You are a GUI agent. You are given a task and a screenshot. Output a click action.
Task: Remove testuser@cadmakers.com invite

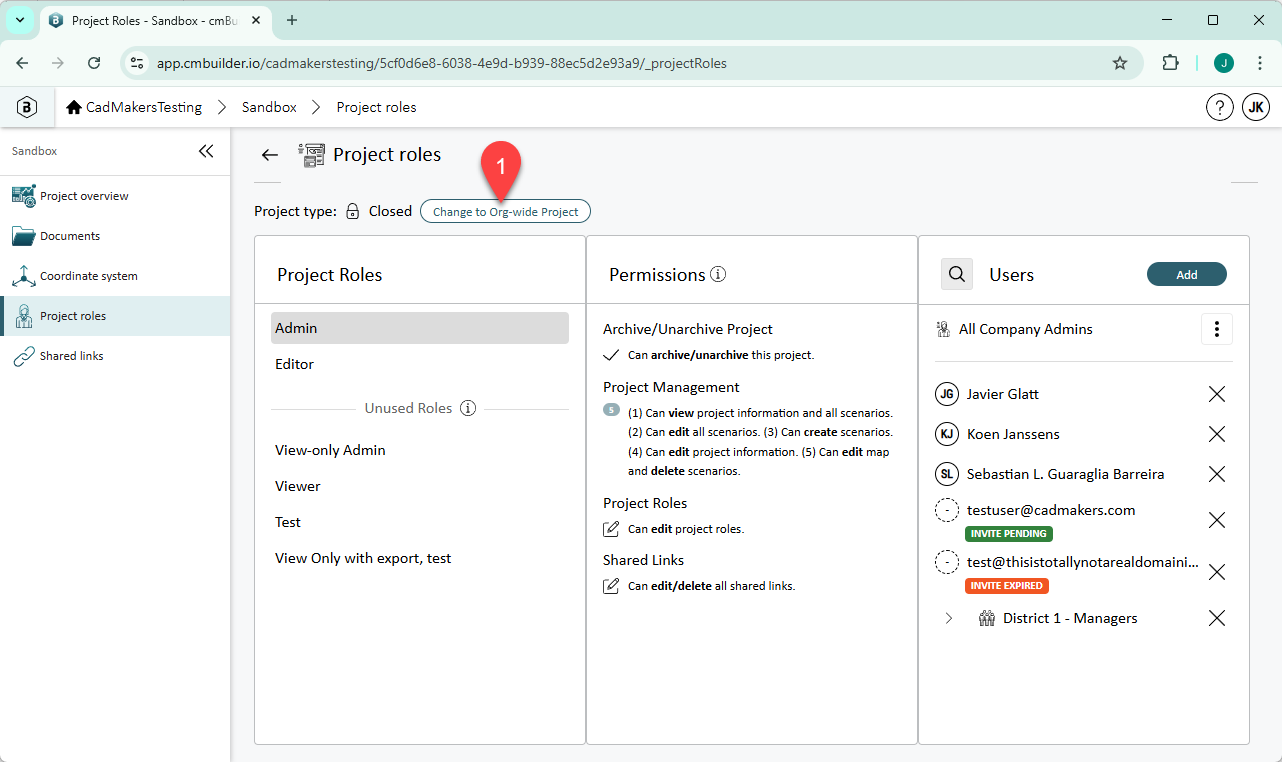pos(1217,520)
